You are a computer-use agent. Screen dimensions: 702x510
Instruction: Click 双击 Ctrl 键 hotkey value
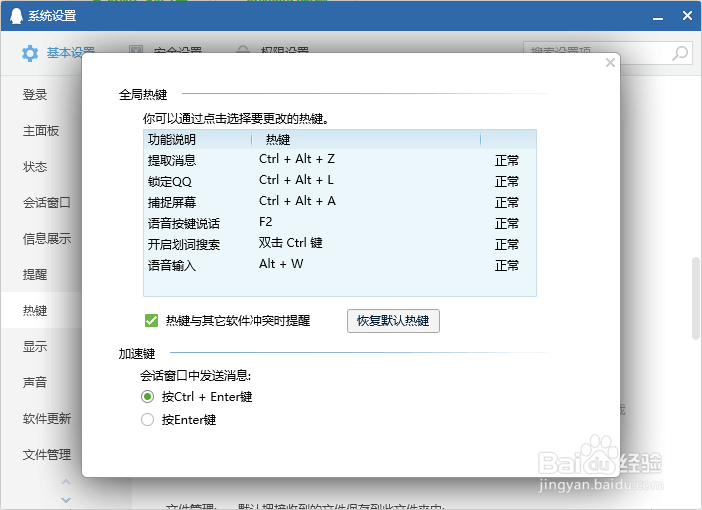pos(291,243)
